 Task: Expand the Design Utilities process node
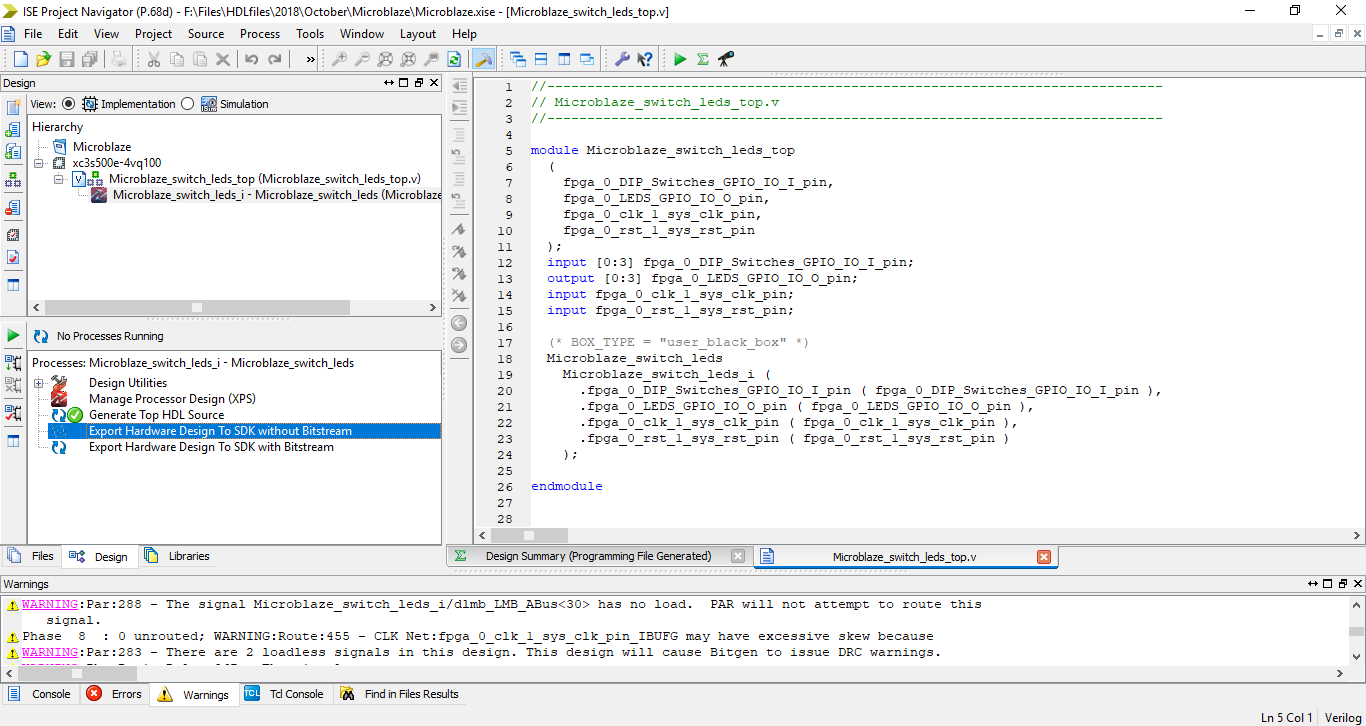coord(39,383)
